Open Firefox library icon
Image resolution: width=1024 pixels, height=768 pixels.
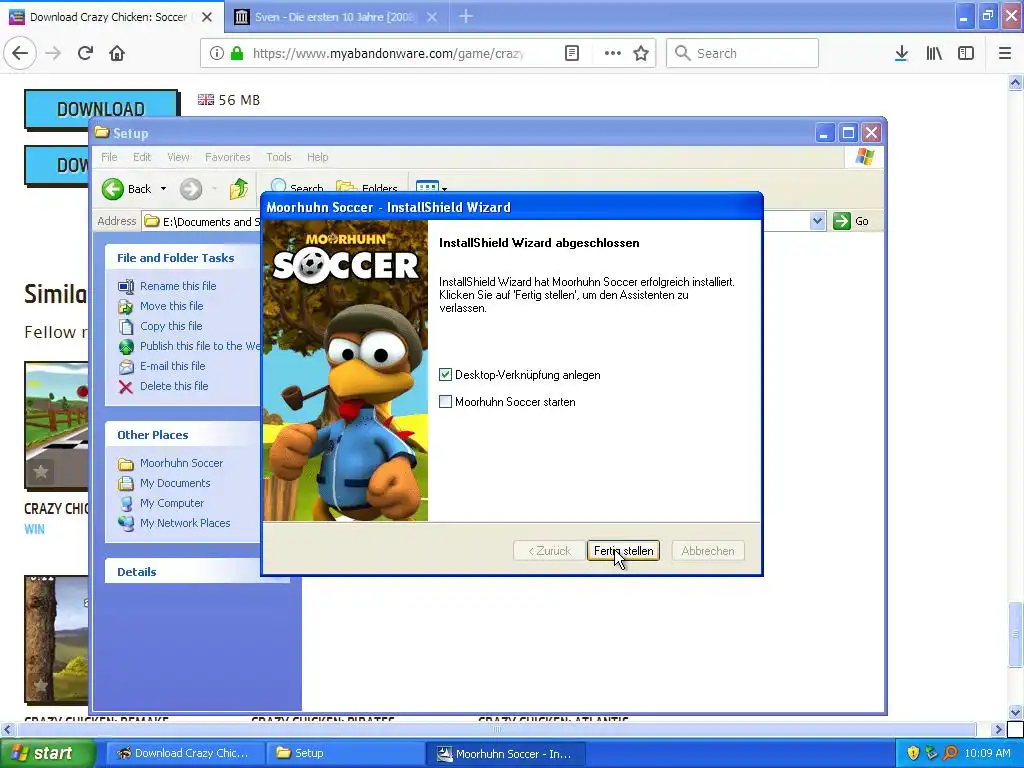point(934,53)
